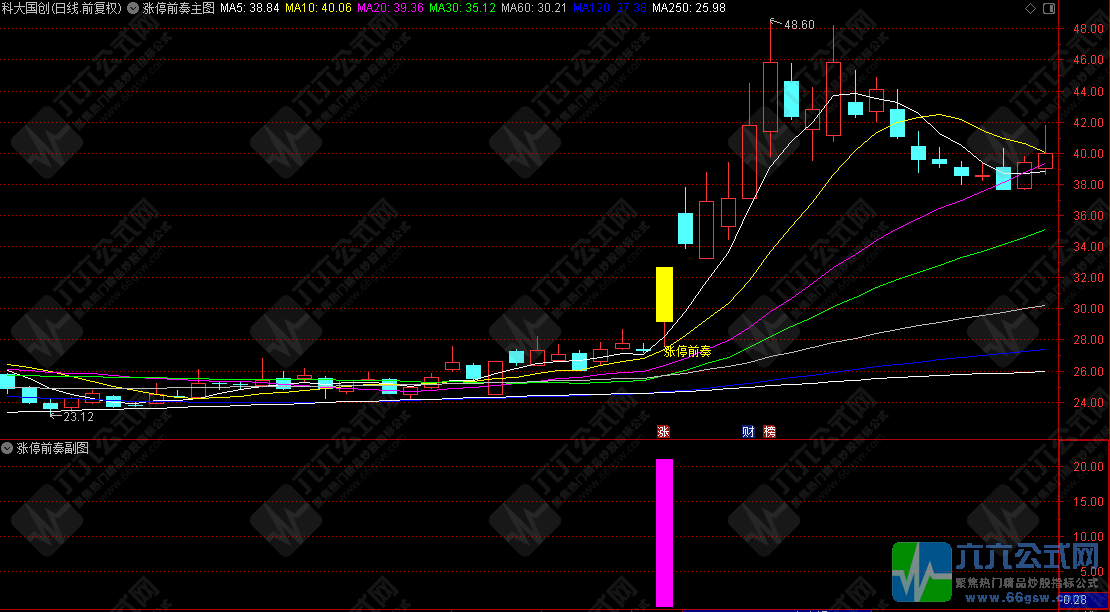Select the green MA30 moving average label
Screen dimensions: 1110x612
[462, 8]
